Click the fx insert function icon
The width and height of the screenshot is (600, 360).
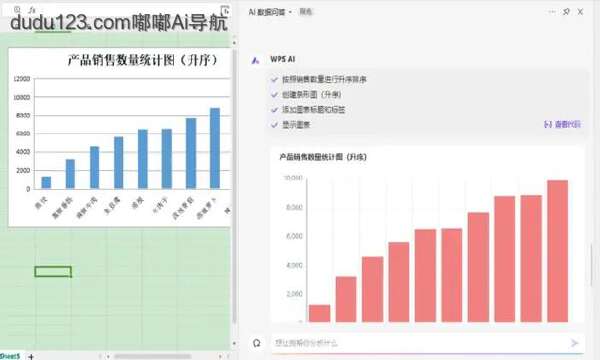point(32,10)
